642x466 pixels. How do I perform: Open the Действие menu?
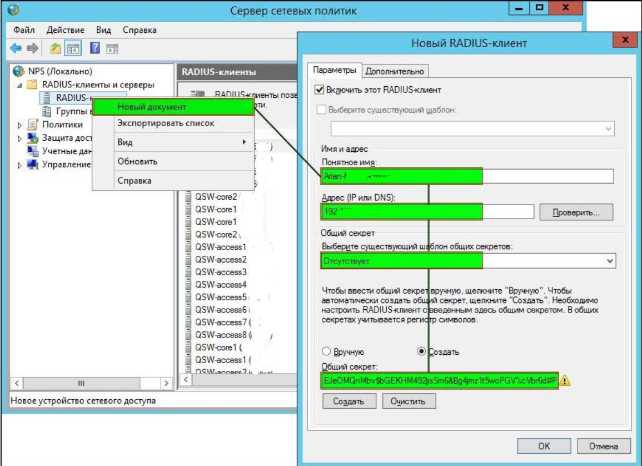click(65, 30)
